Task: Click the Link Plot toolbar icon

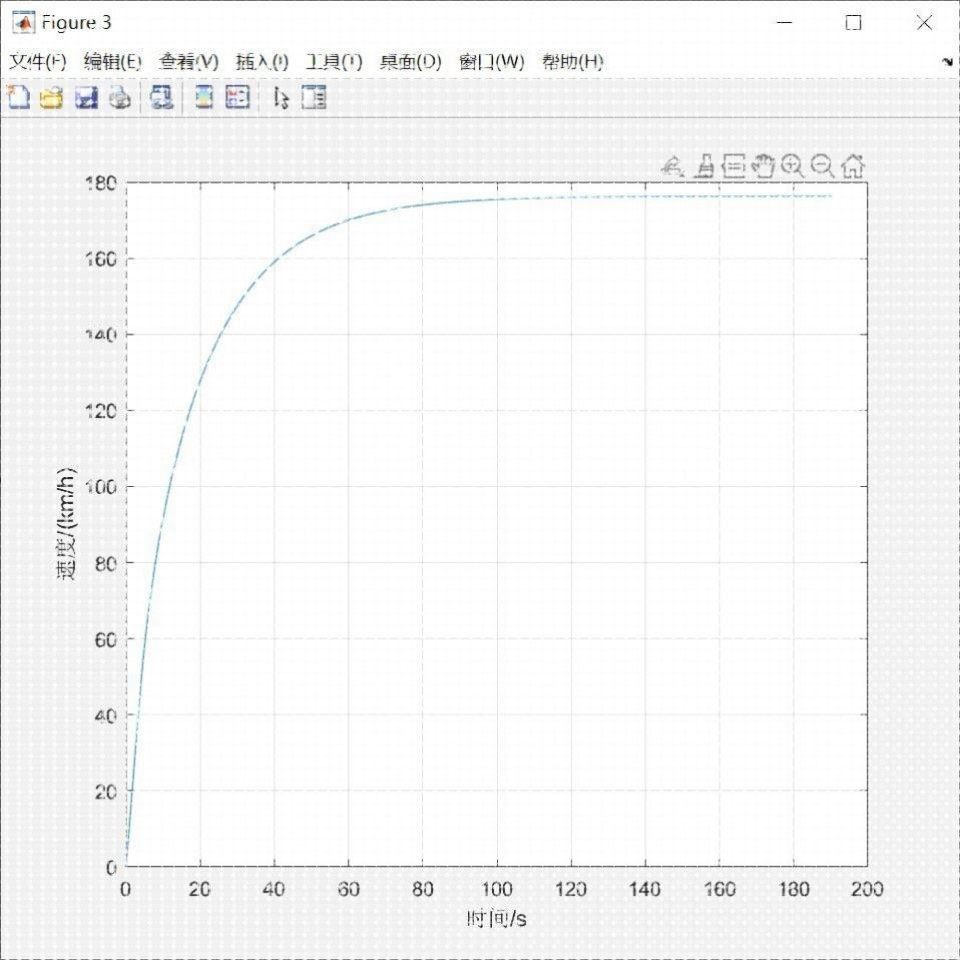Action: (x=161, y=97)
